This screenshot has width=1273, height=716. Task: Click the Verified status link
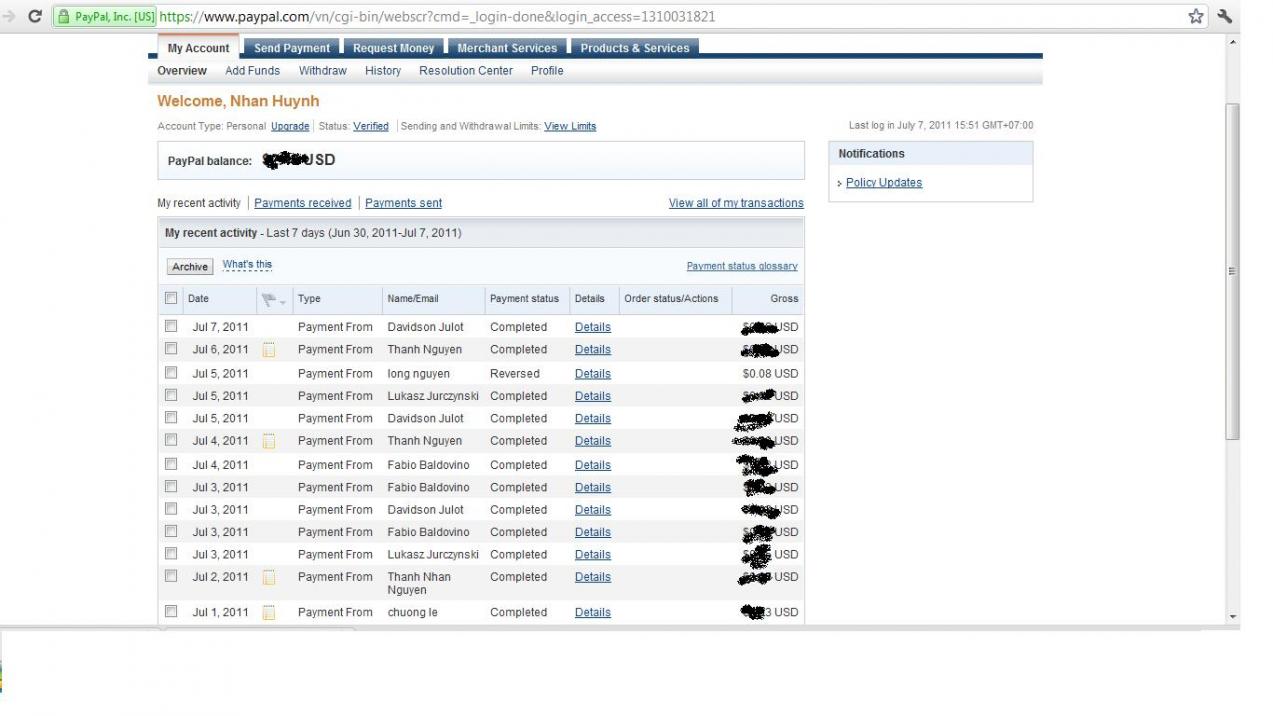371,126
